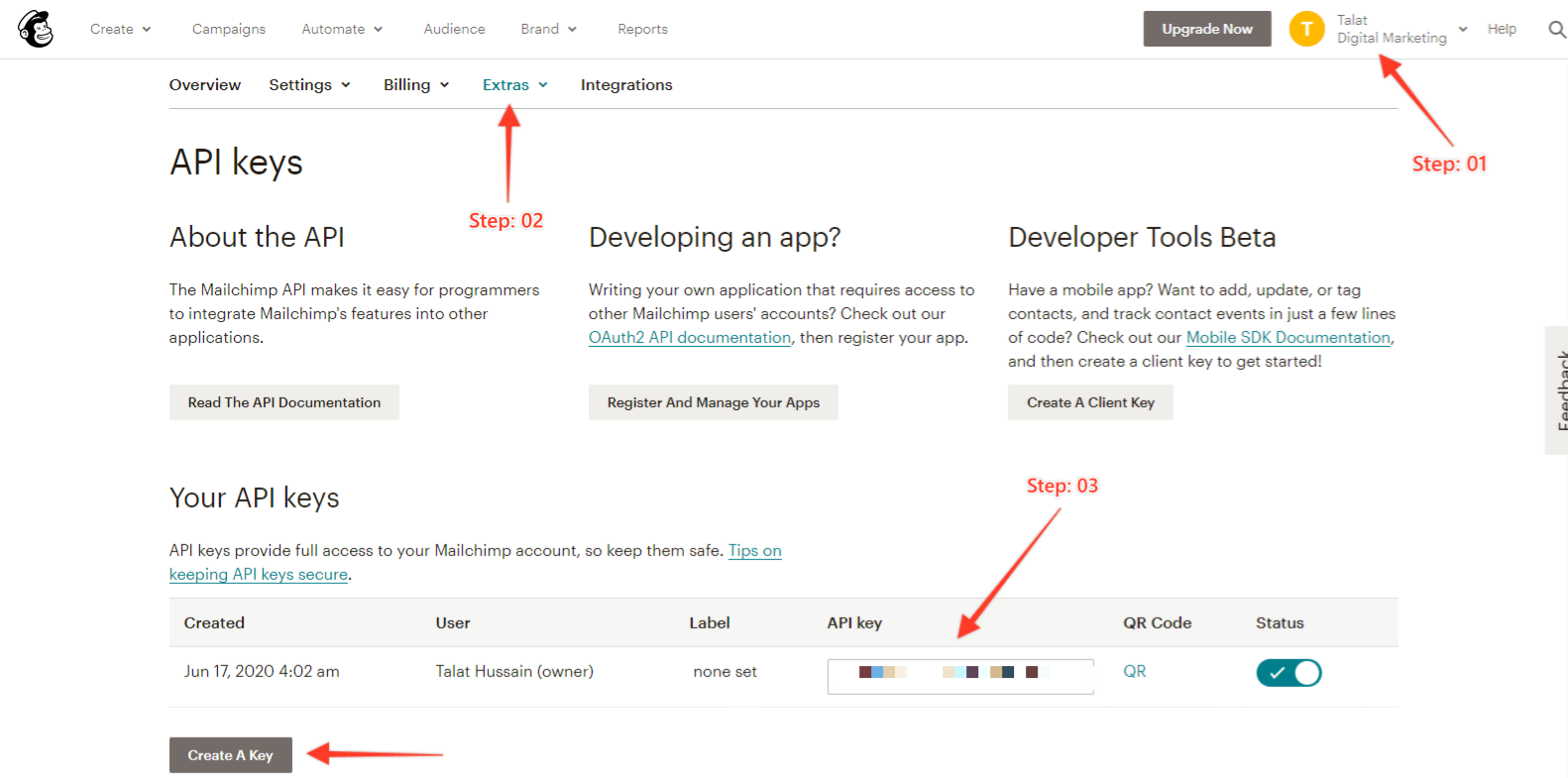Expand the Billing submenu

pyautogui.click(x=416, y=85)
